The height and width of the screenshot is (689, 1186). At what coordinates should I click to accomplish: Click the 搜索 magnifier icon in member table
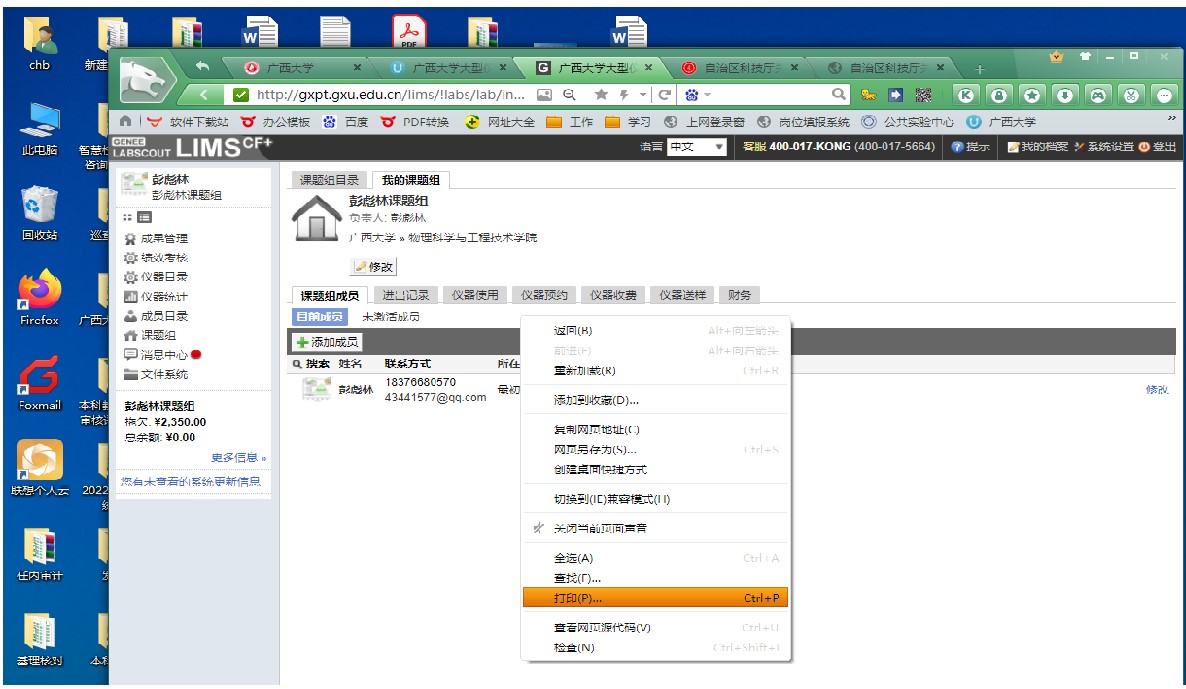click(x=297, y=364)
